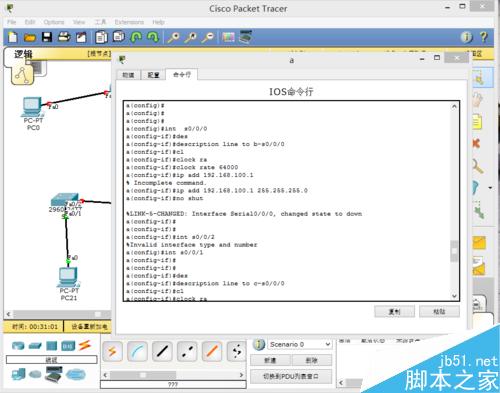Save the network with the floppy icon
Screen dimensions: 500x393
(47, 37)
